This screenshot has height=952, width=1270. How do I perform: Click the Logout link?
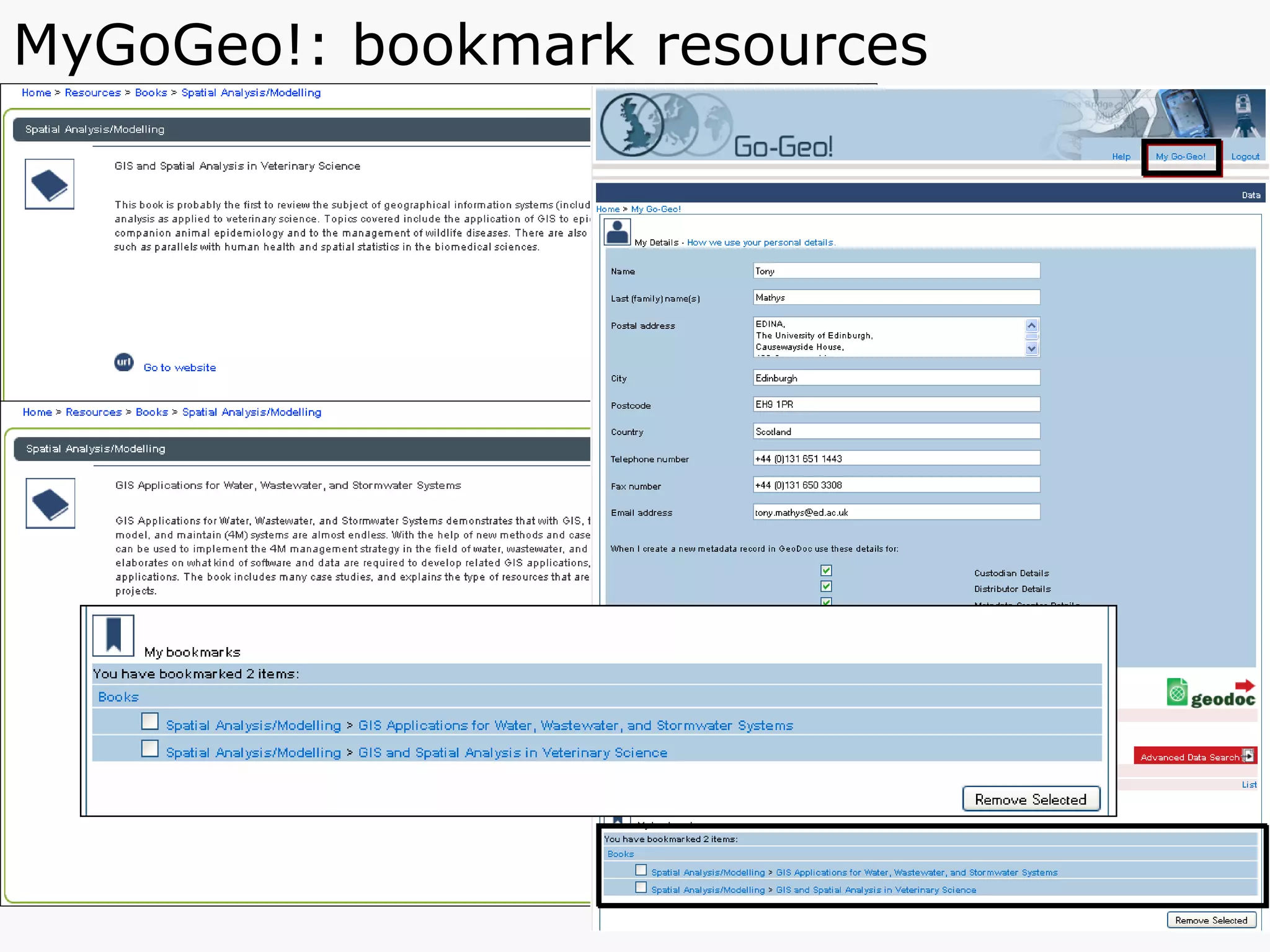pyautogui.click(x=1245, y=156)
